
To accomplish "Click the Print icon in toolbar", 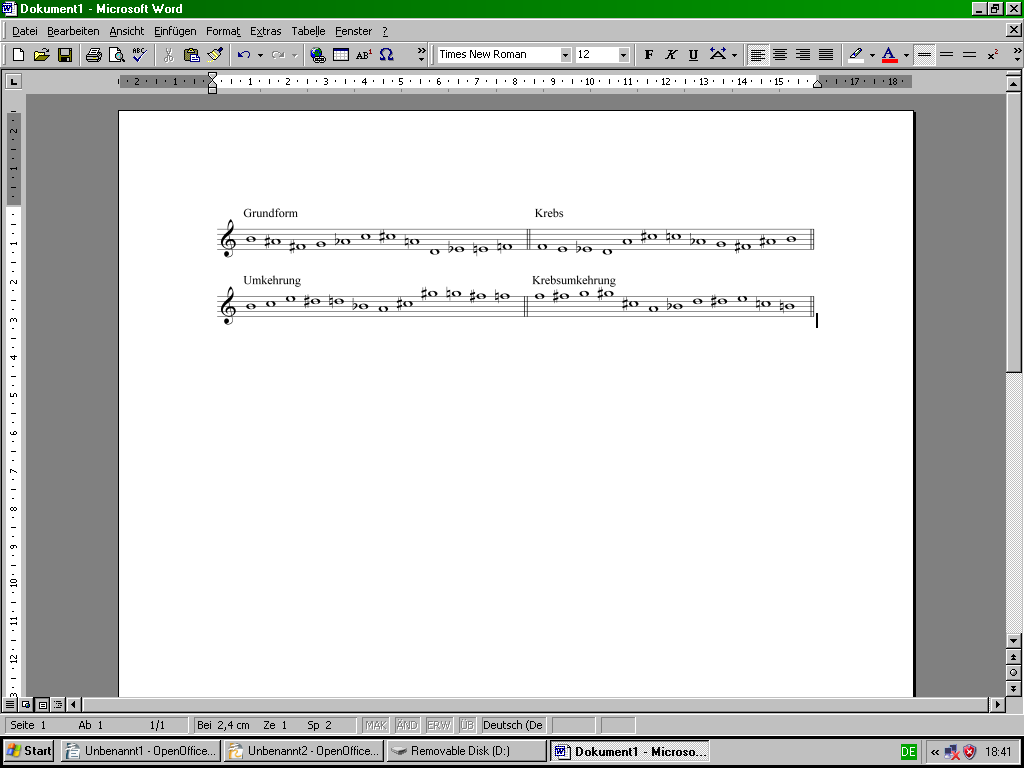I will point(93,55).
